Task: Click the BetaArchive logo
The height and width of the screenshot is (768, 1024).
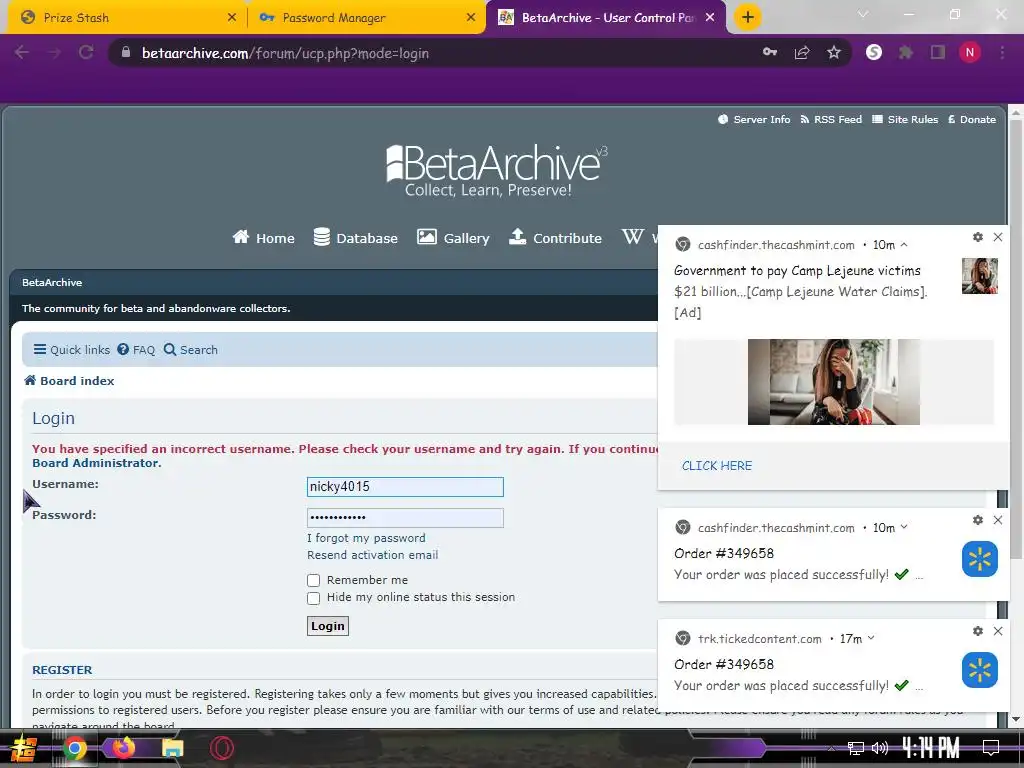Action: point(496,170)
